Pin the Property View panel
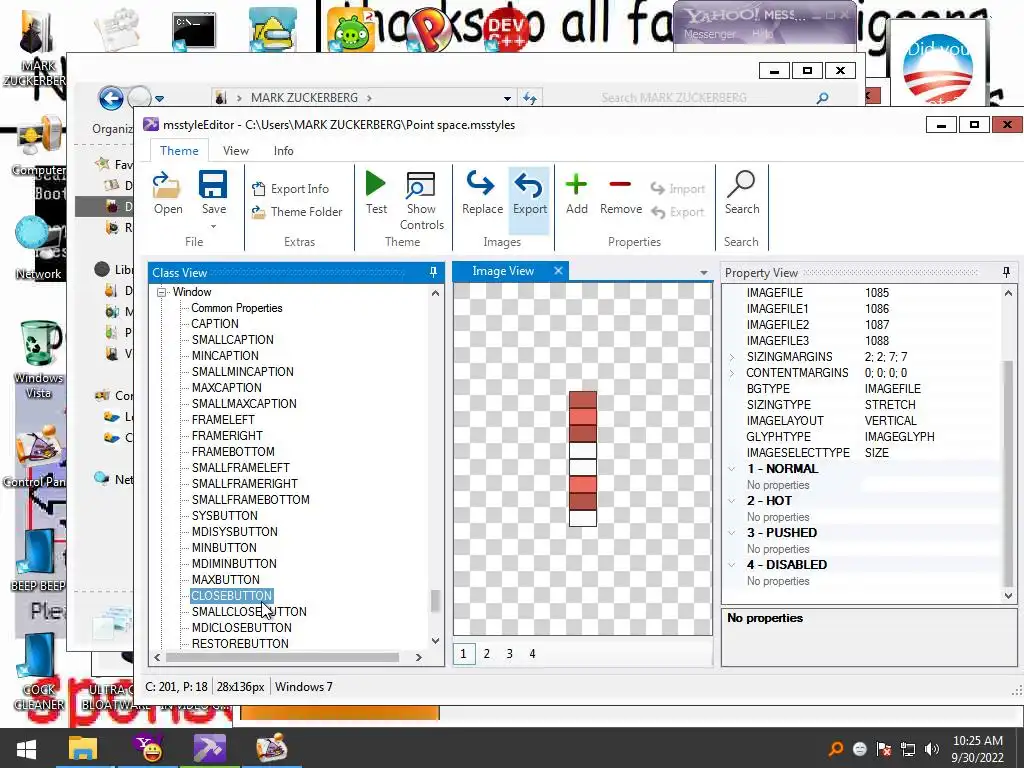 tap(1006, 272)
